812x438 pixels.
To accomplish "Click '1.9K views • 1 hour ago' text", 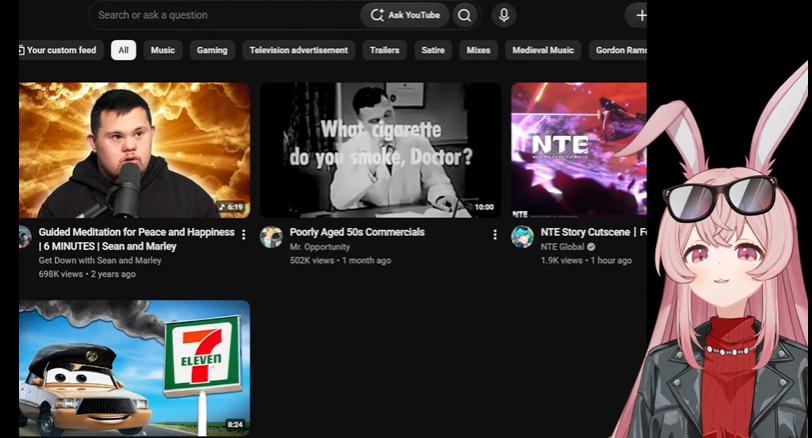I will [x=586, y=260].
